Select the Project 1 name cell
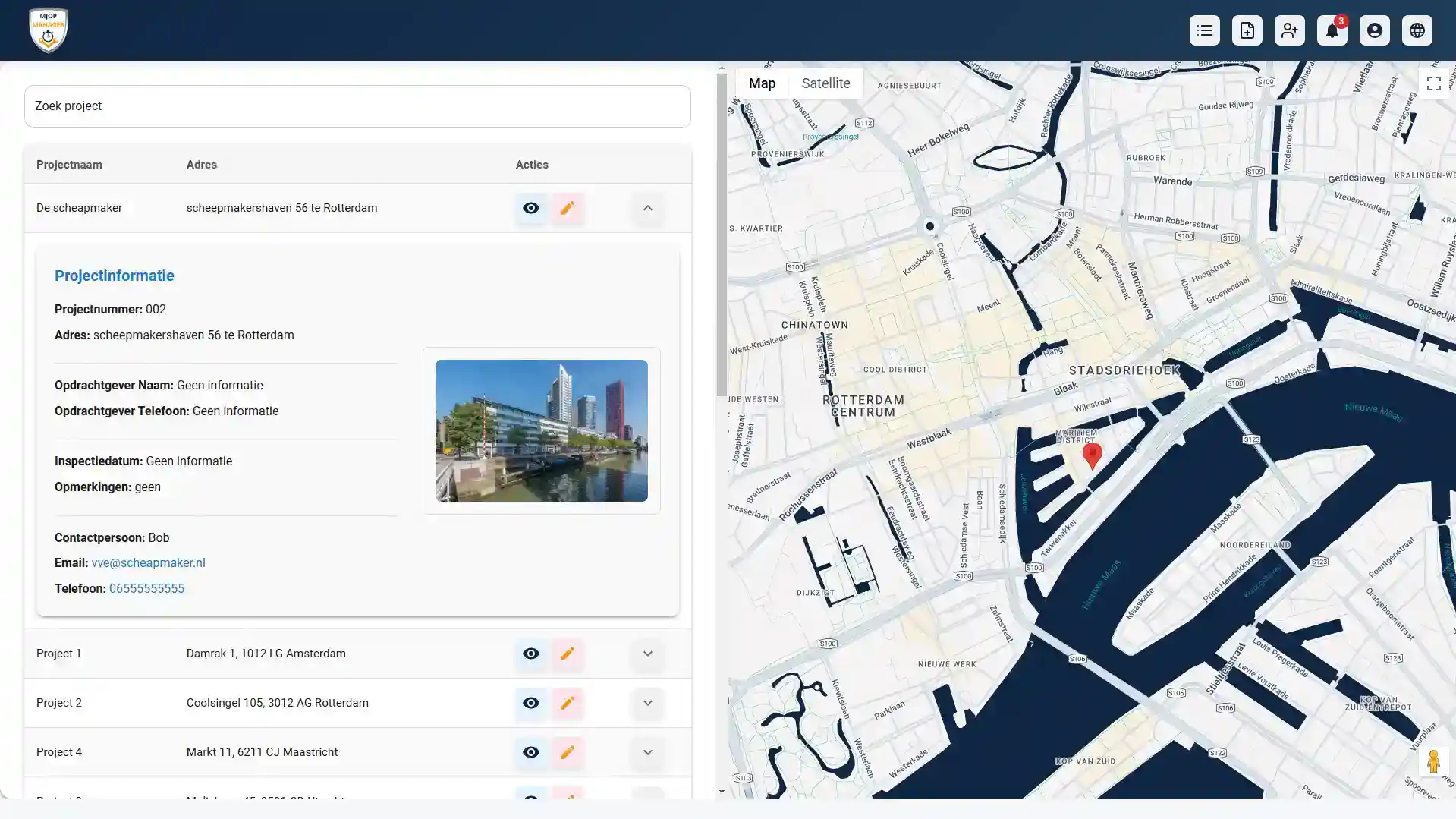This screenshot has height=819, width=1456. click(x=58, y=654)
